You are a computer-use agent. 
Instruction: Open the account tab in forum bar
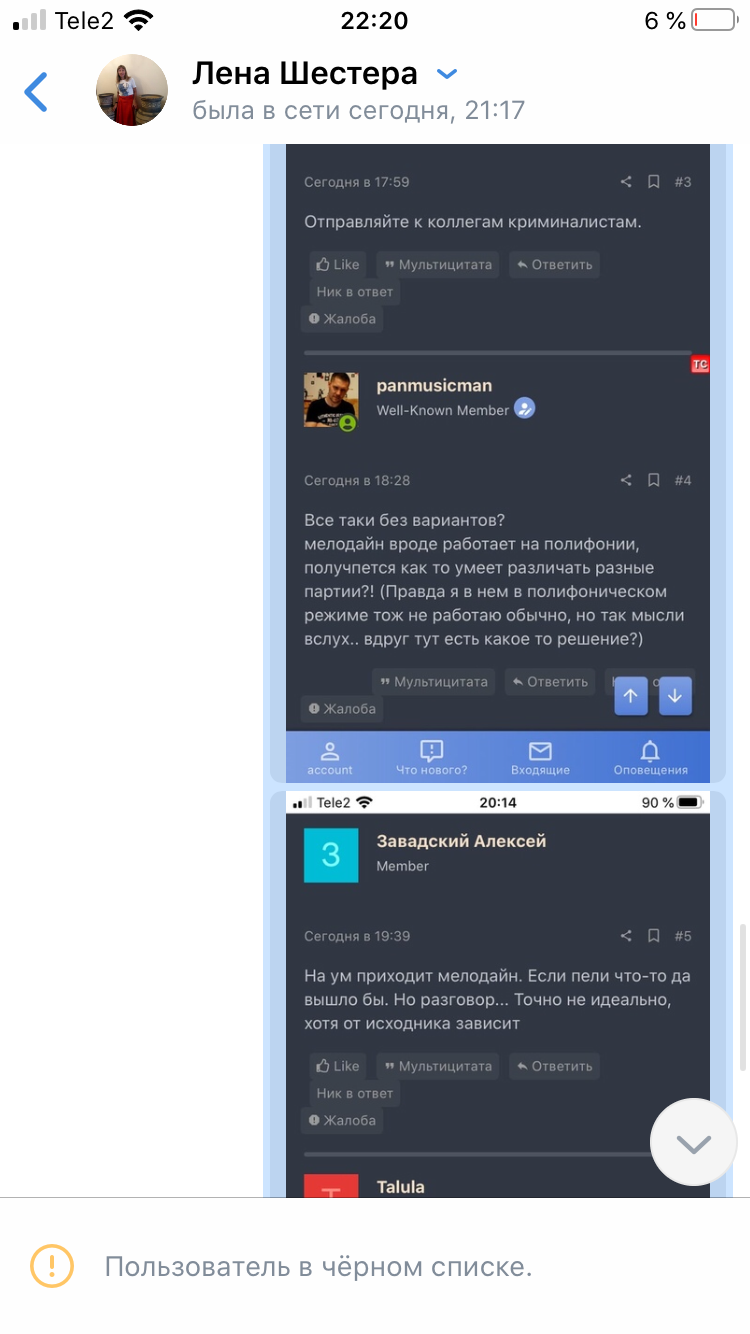(330, 758)
